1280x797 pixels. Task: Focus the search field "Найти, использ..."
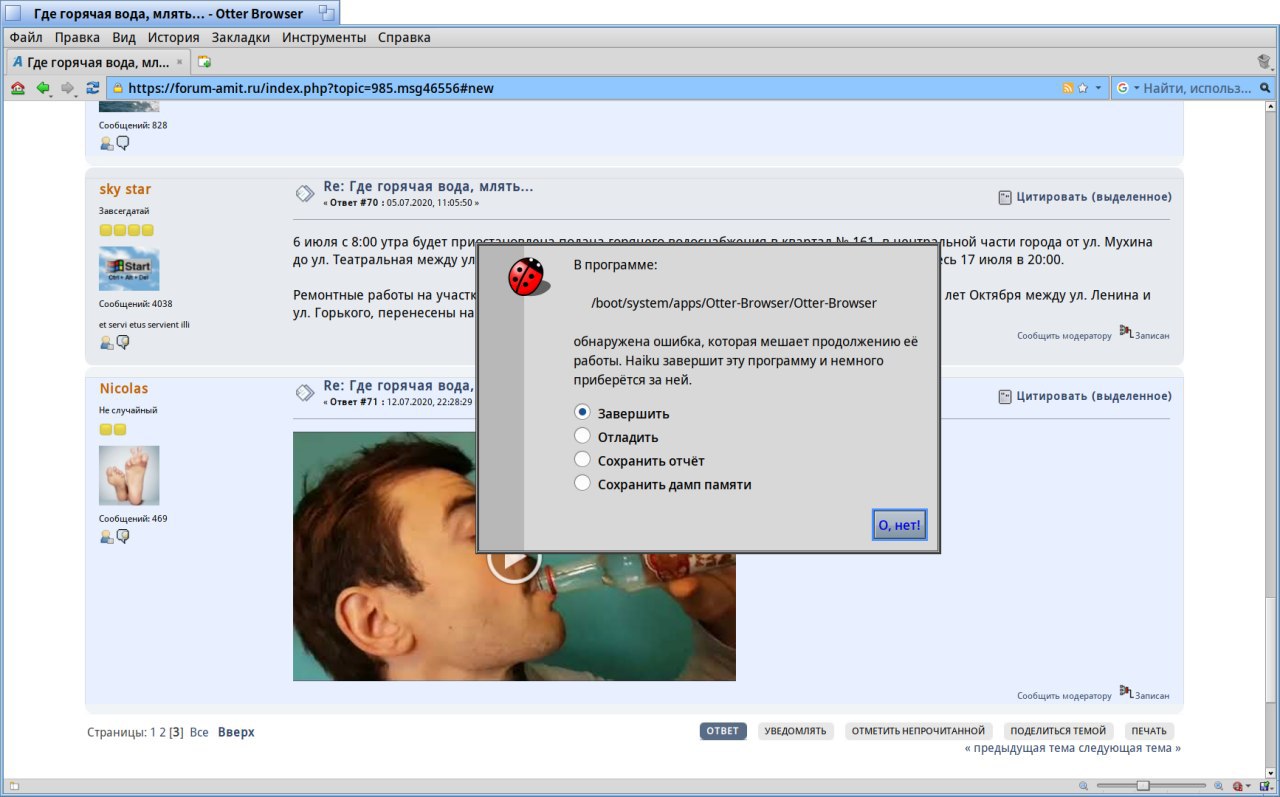(1198, 88)
